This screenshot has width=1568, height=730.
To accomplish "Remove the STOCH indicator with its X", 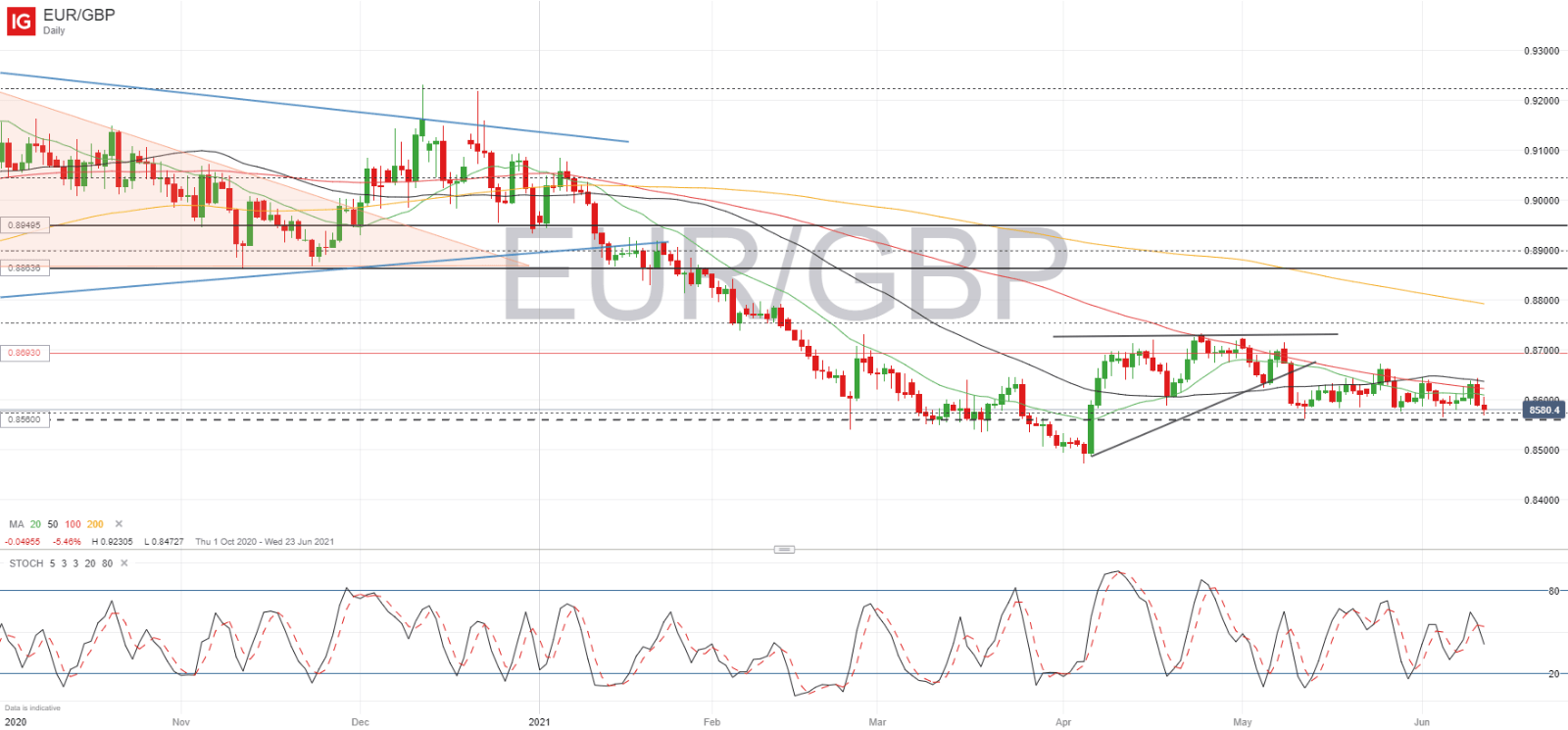I will click(124, 563).
